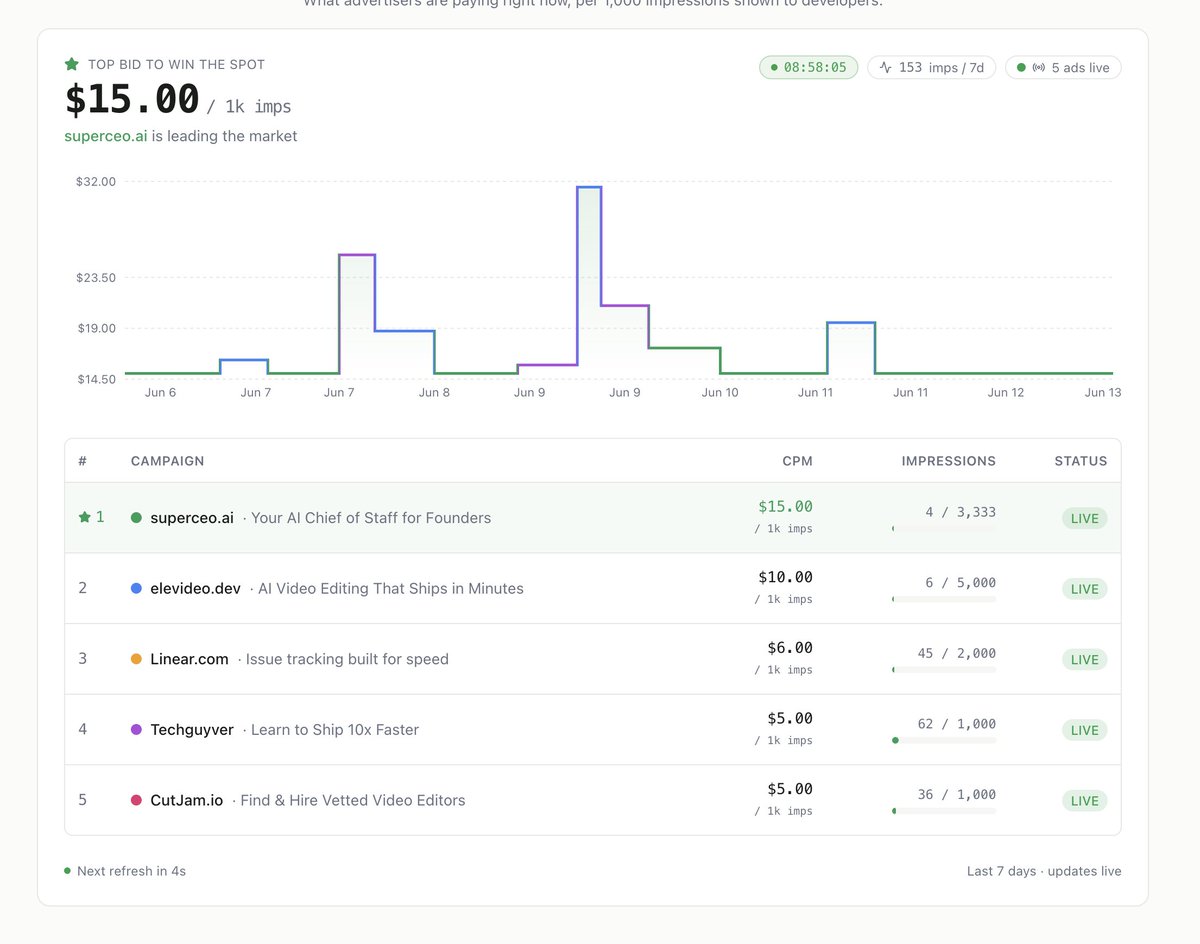Image resolution: width=1200 pixels, height=944 pixels.
Task: Click the activity pulse icon in imps badge
Action: tap(885, 68)
